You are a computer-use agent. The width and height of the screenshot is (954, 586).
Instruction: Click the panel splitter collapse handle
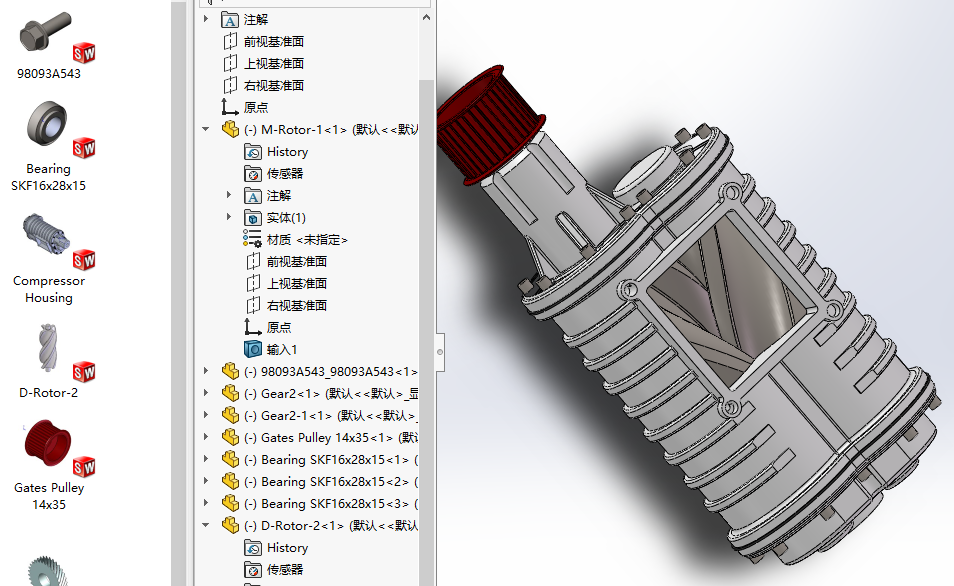[440, 352]
